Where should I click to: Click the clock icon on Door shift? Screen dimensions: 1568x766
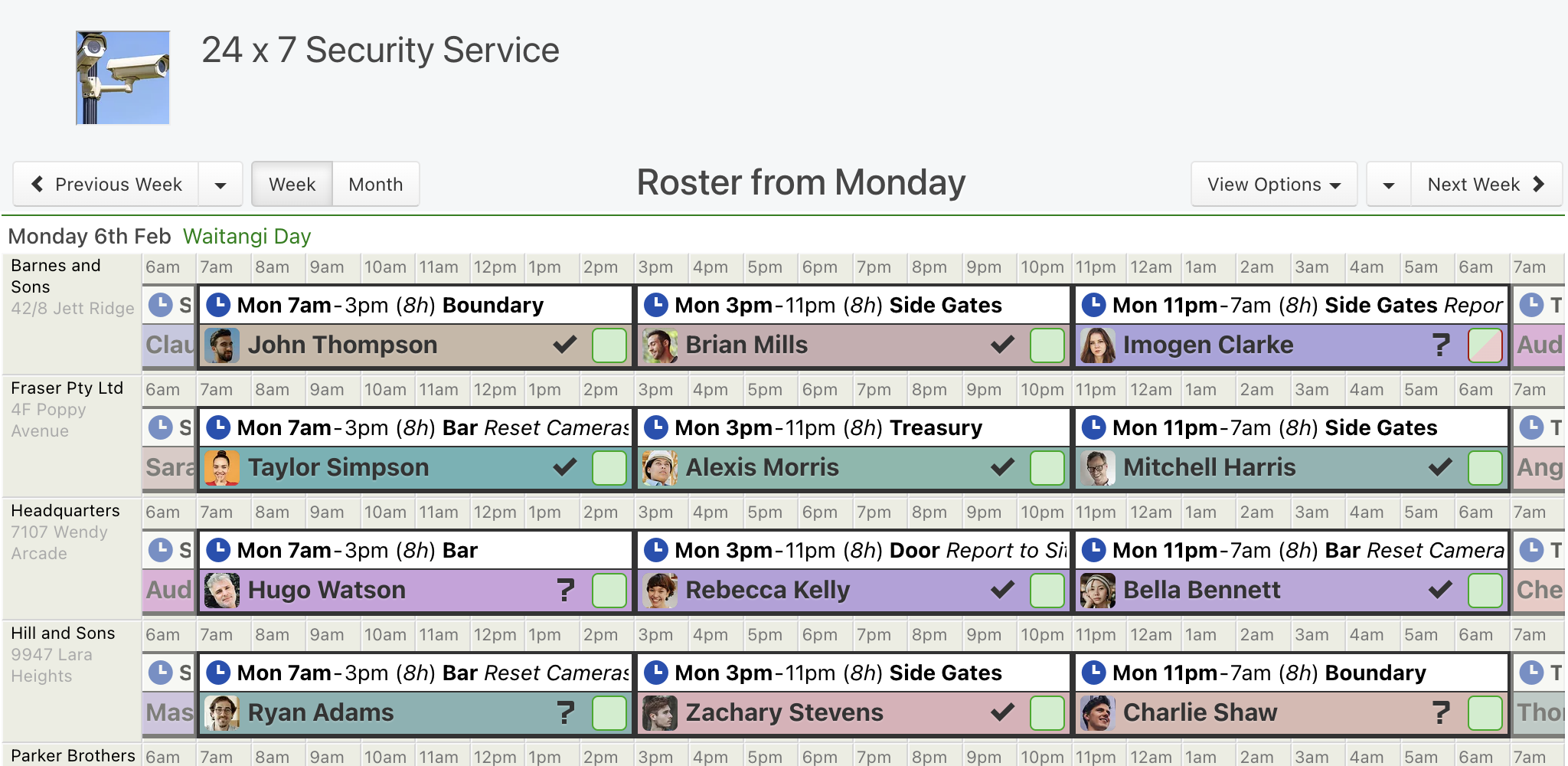tap(656, 550)
